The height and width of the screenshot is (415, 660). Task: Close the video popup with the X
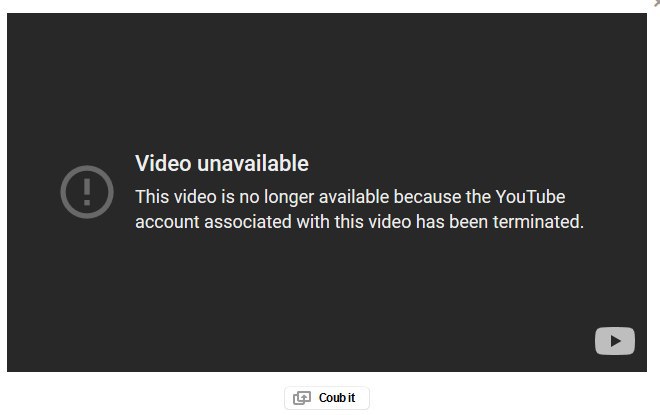click(657, 3)
